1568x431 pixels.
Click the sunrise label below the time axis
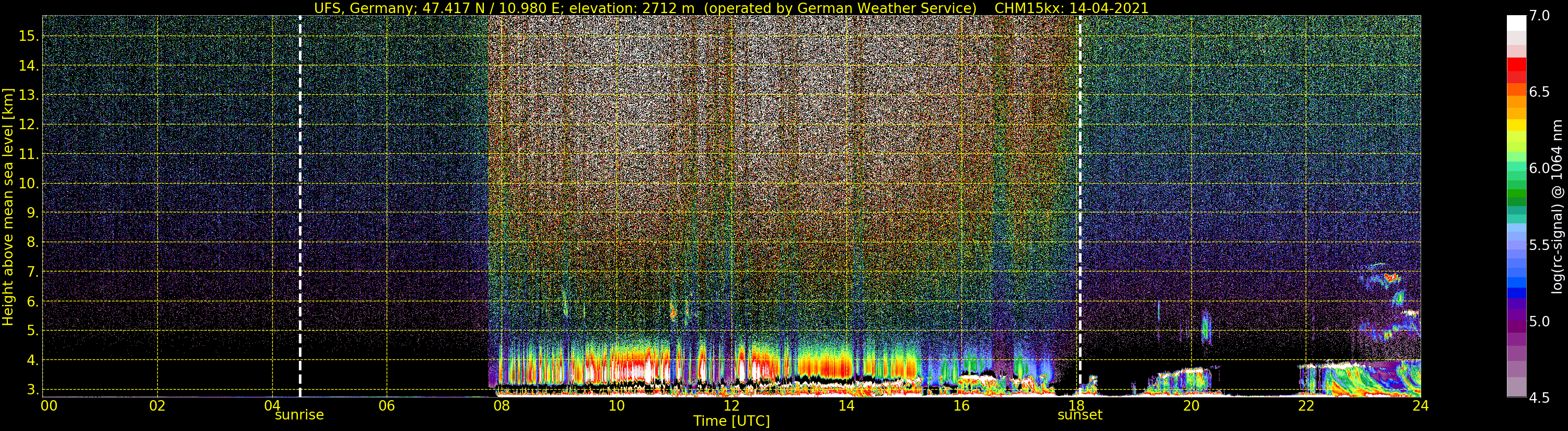pos(299,415)
